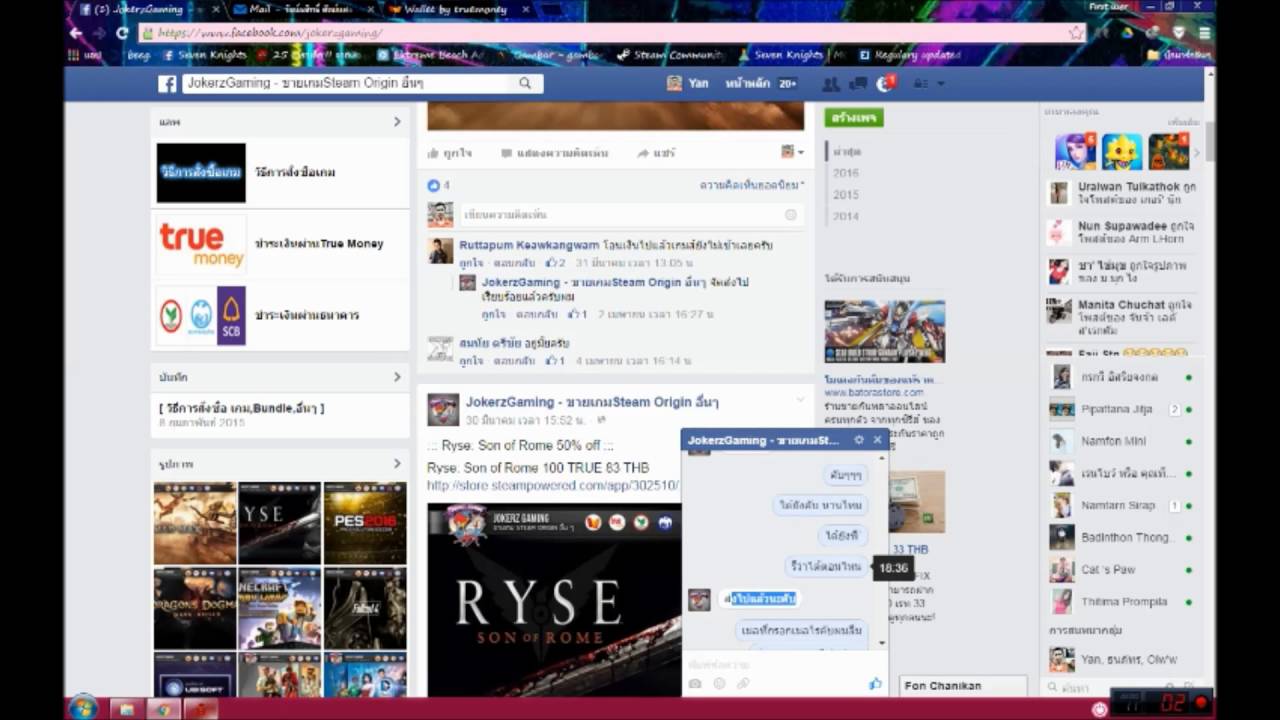Screen dimensions: 1280x720
Task: Open chat with Namtarn Sirap
Action: click(1120, 506)
